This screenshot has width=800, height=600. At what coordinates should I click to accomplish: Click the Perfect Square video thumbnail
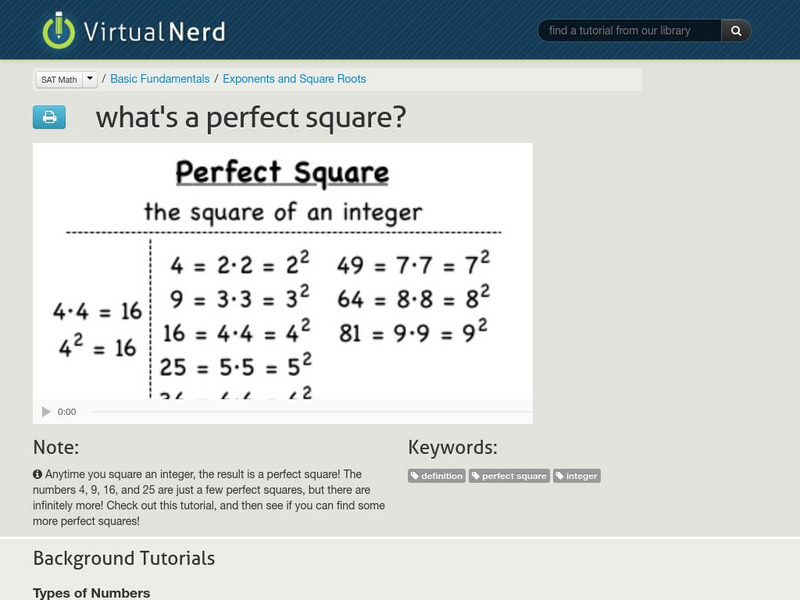[x=282, y=270]
